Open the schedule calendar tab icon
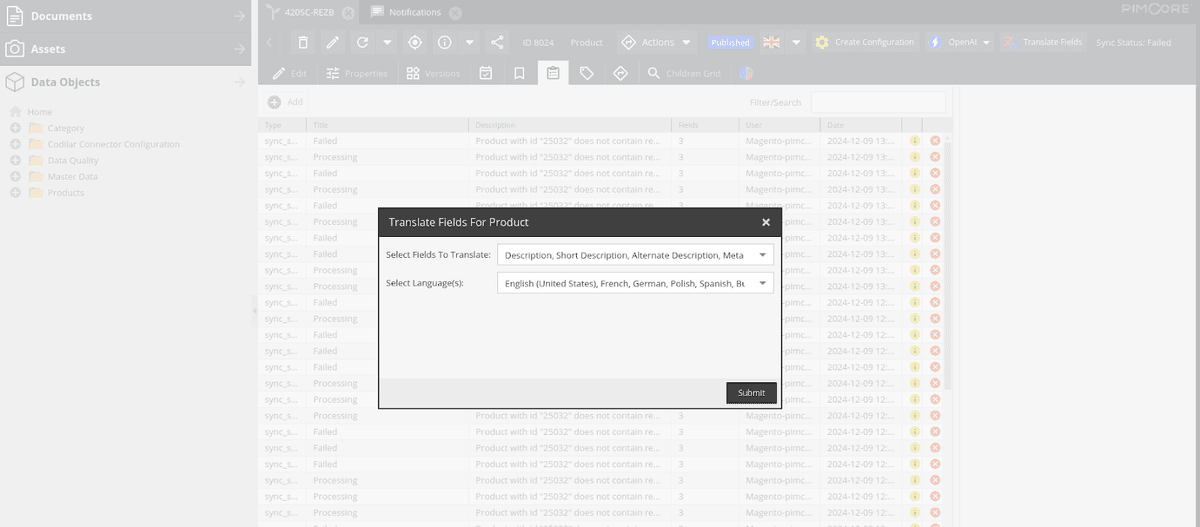 [485, 73]
